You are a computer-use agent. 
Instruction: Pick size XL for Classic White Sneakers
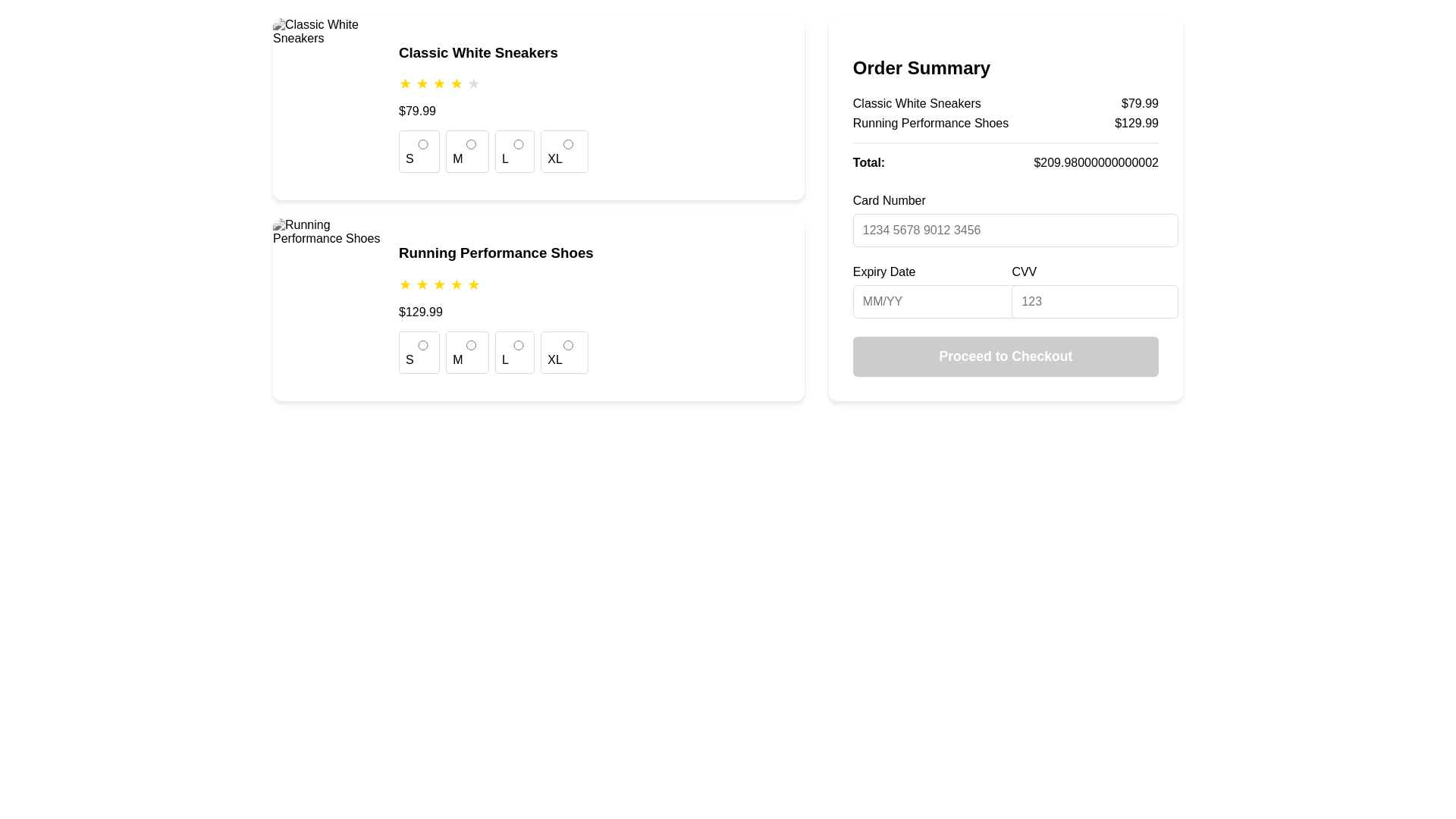point(568,144)
